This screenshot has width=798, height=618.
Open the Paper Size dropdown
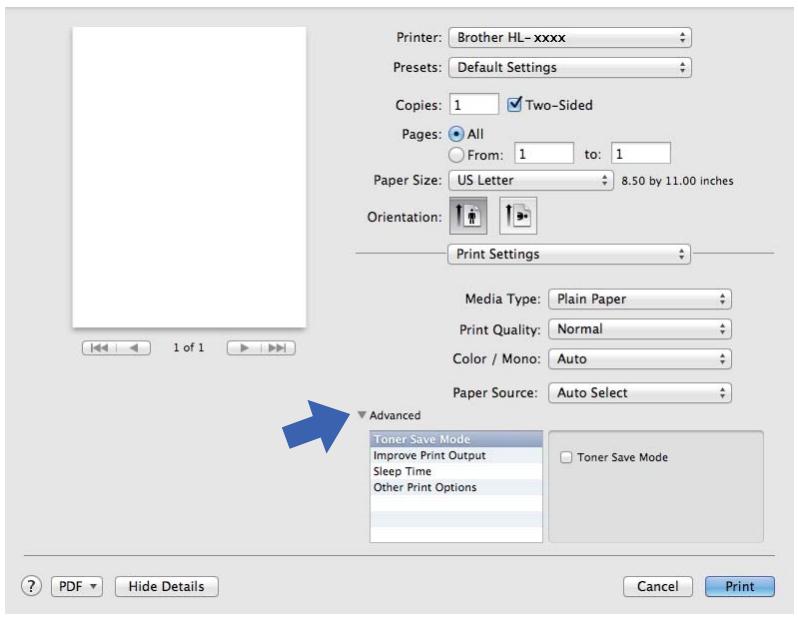(531, 180)
